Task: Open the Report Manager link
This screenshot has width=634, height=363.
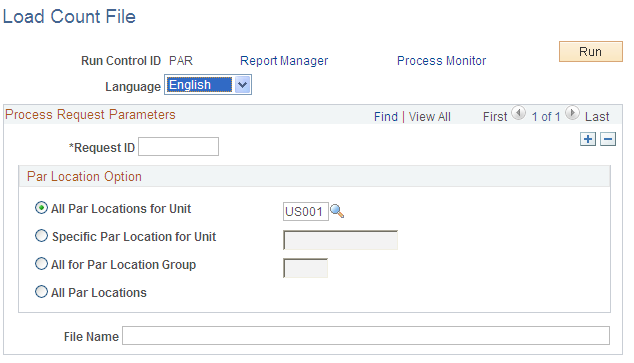Action: click(284, 61)
